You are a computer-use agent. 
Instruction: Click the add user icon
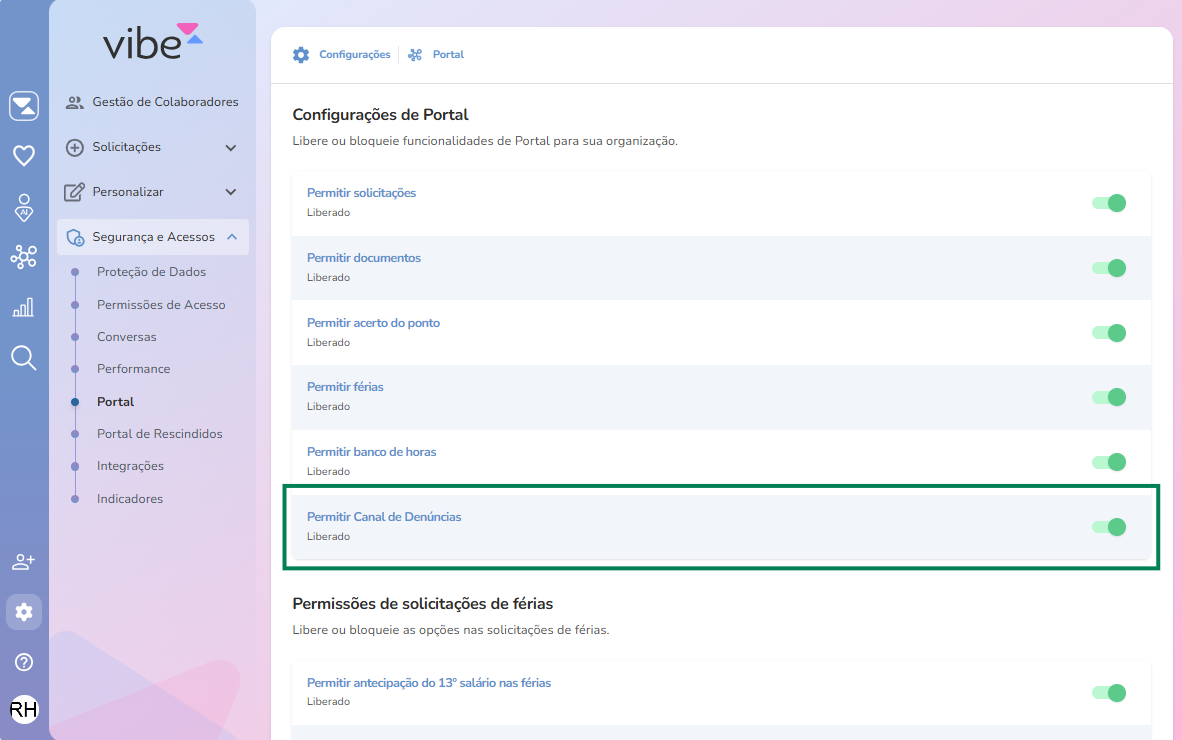click(x=24, y=562)
